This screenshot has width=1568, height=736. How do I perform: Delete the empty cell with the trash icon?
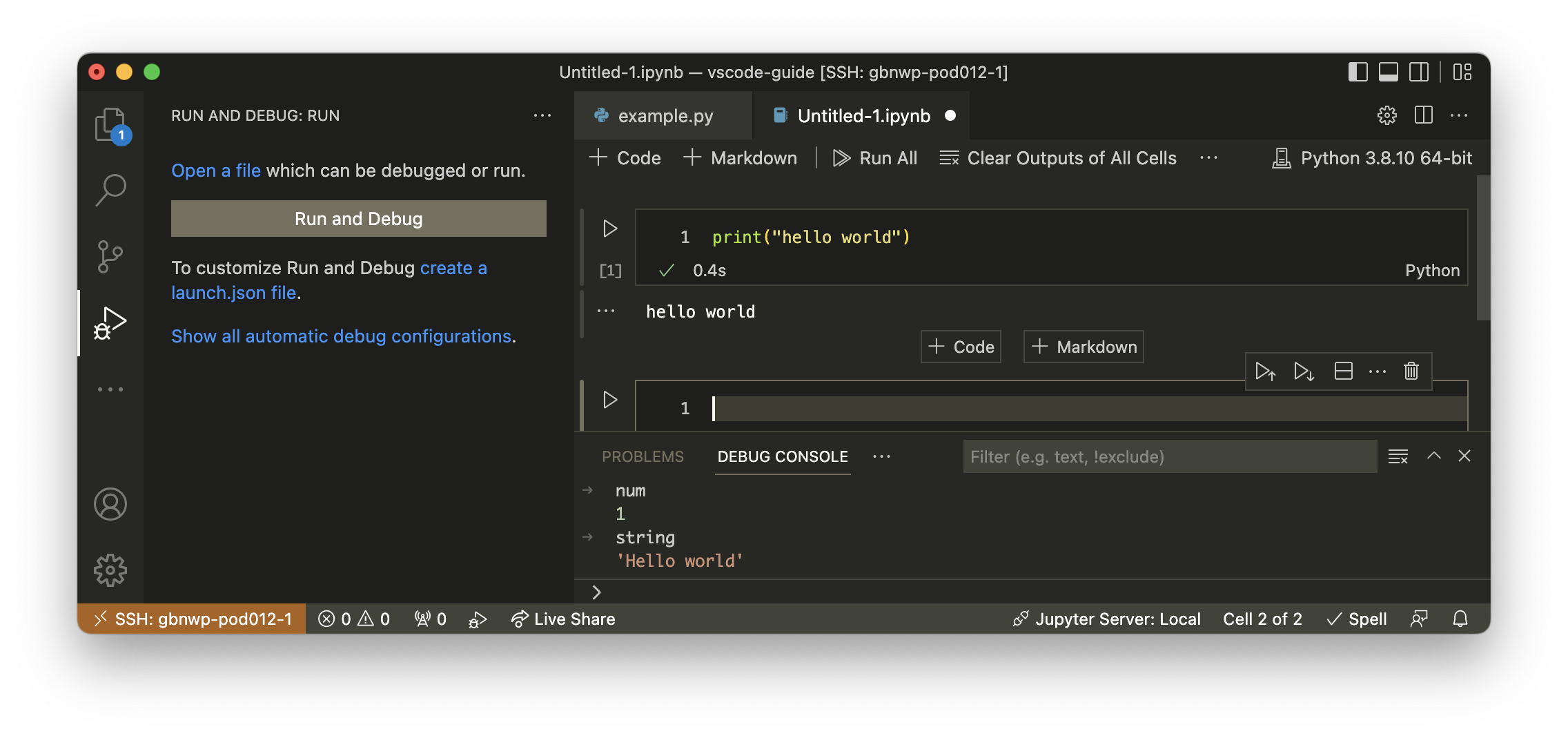tap(1410, 371)
